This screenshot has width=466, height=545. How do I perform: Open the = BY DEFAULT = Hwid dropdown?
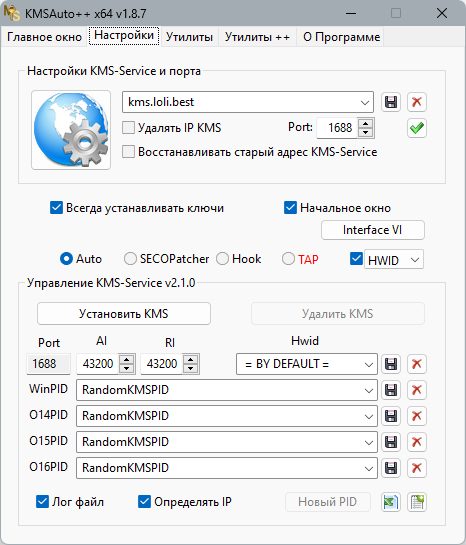pyautogui.click(x=369, y=365)
